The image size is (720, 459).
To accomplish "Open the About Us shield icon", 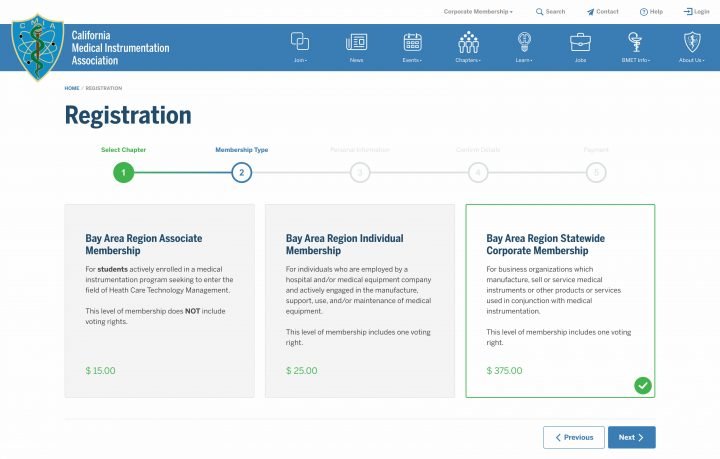I will pos(692,42).
